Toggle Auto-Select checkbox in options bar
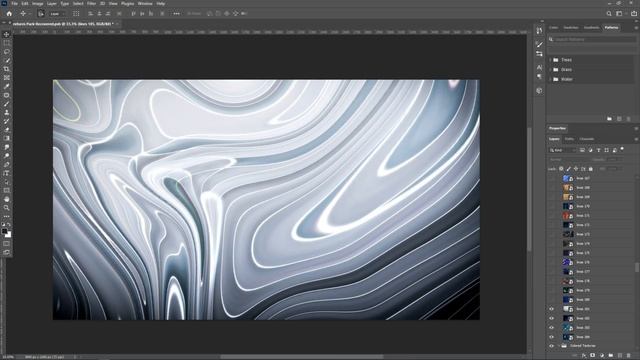 pos(41,13)
